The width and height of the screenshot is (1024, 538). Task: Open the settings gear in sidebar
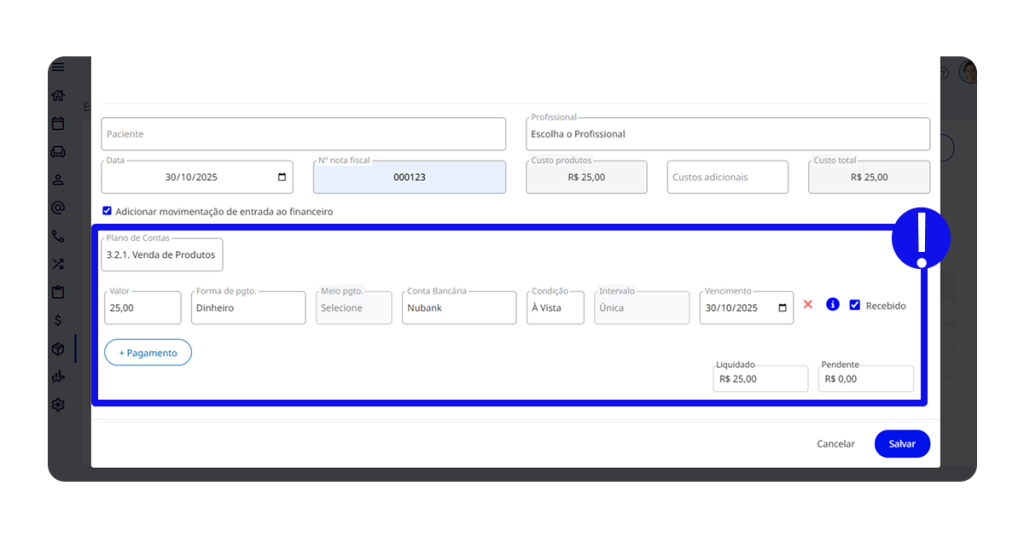point(58,405)
